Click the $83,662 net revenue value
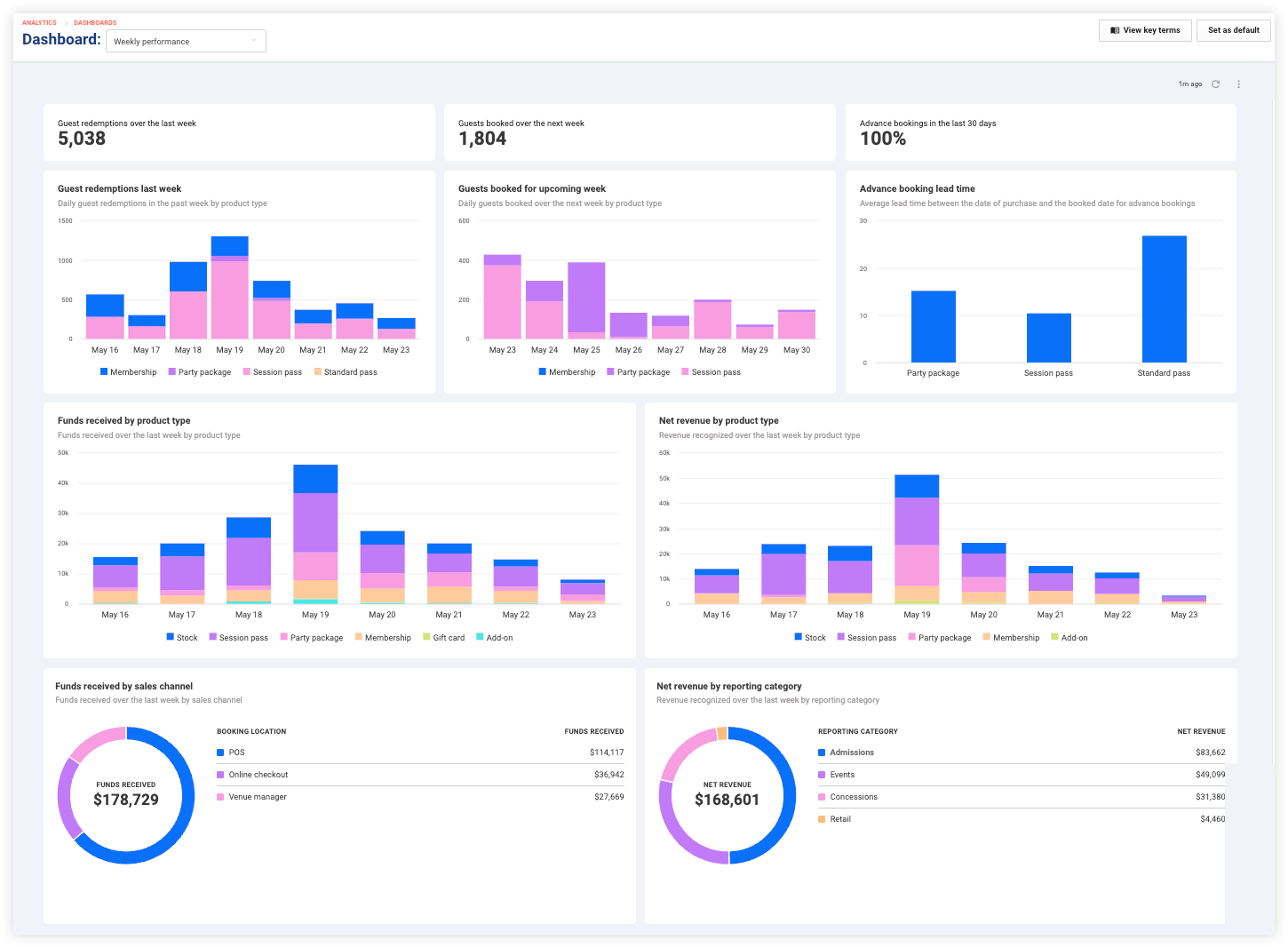 1211,753
